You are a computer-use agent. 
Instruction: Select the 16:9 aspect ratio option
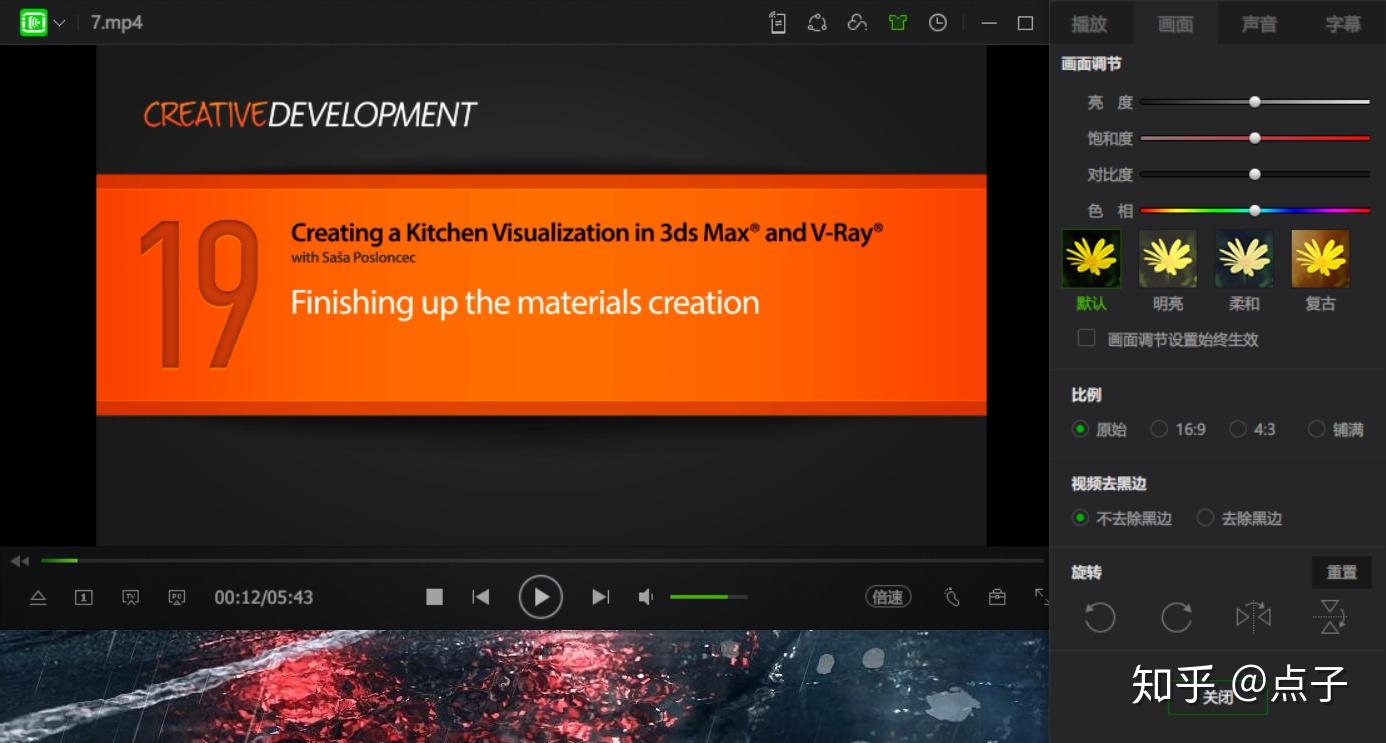click(x=1159, y=429)
